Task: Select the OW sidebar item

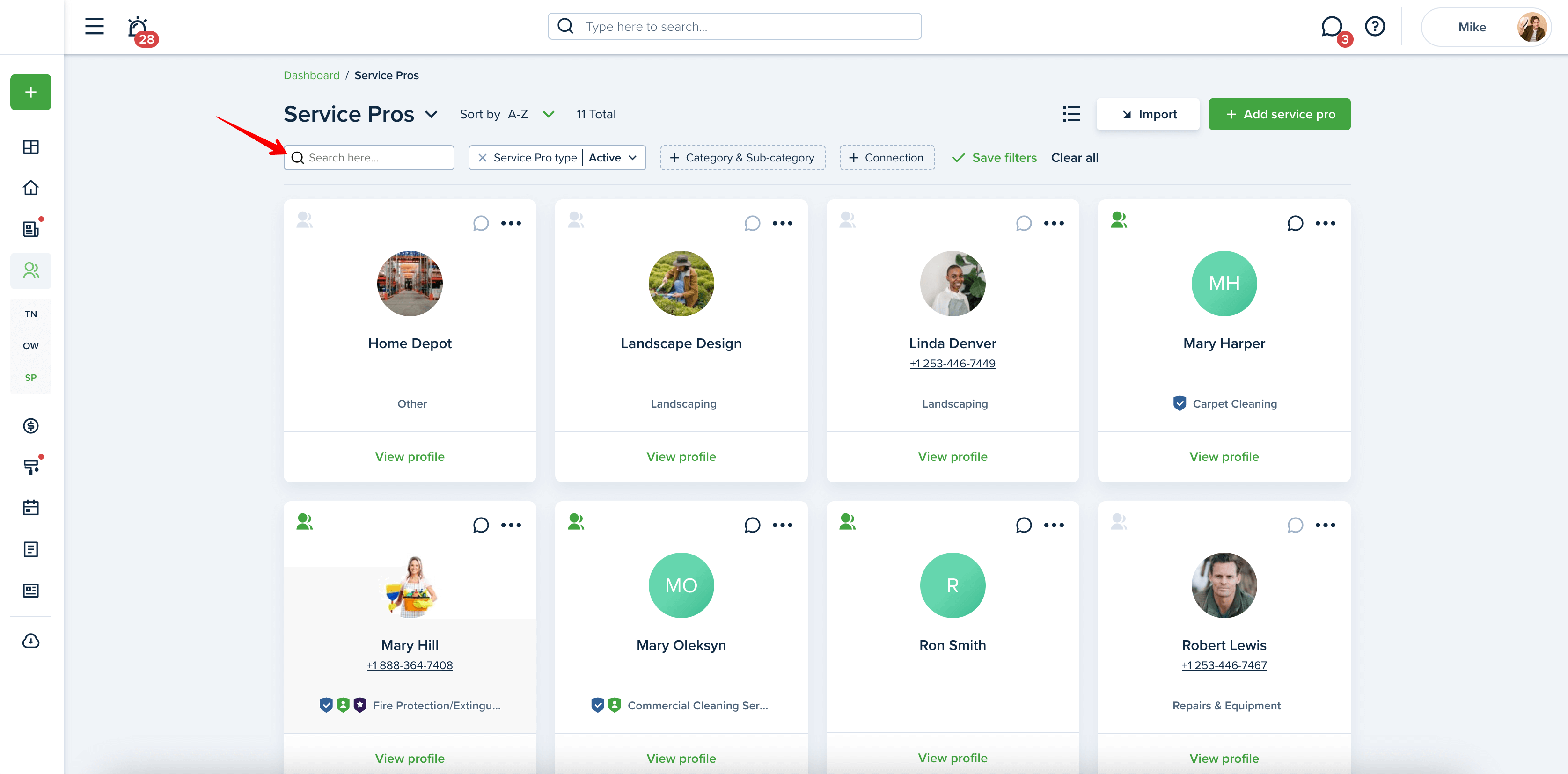Action: click(x=31, y=346)
